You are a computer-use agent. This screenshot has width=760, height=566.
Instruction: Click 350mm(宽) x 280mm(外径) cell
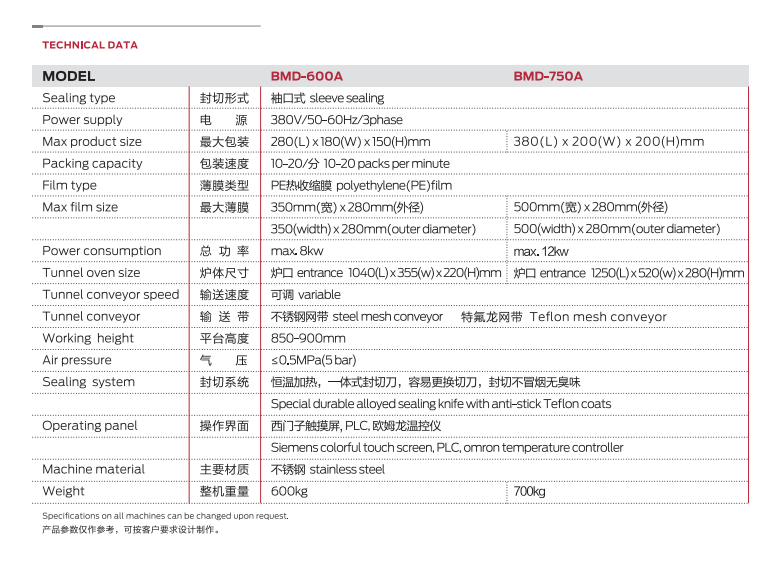(347, 207)
